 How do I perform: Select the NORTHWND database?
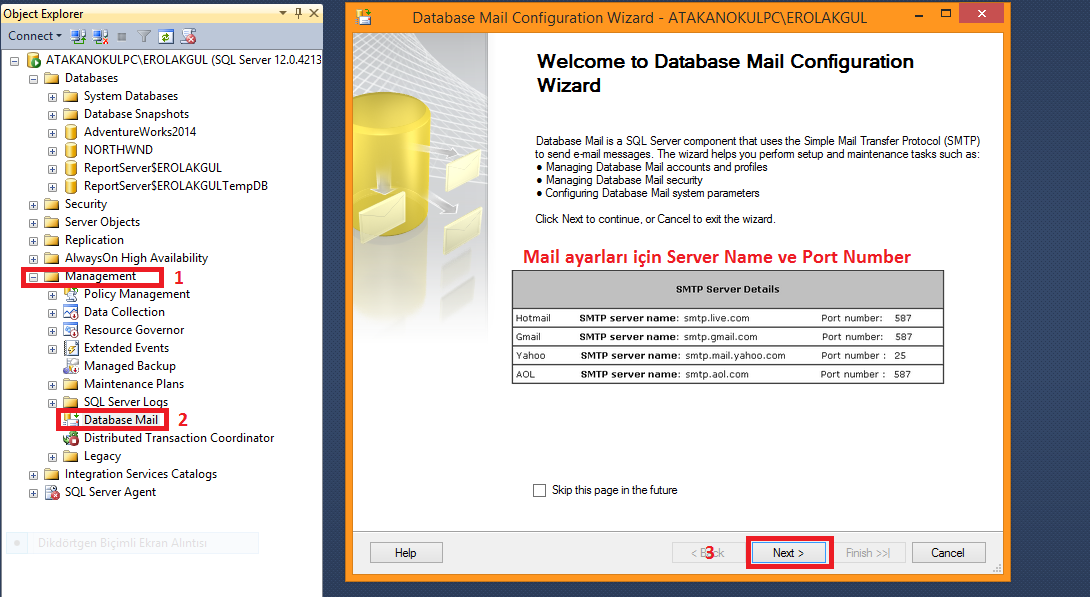(x=118, y=150)
